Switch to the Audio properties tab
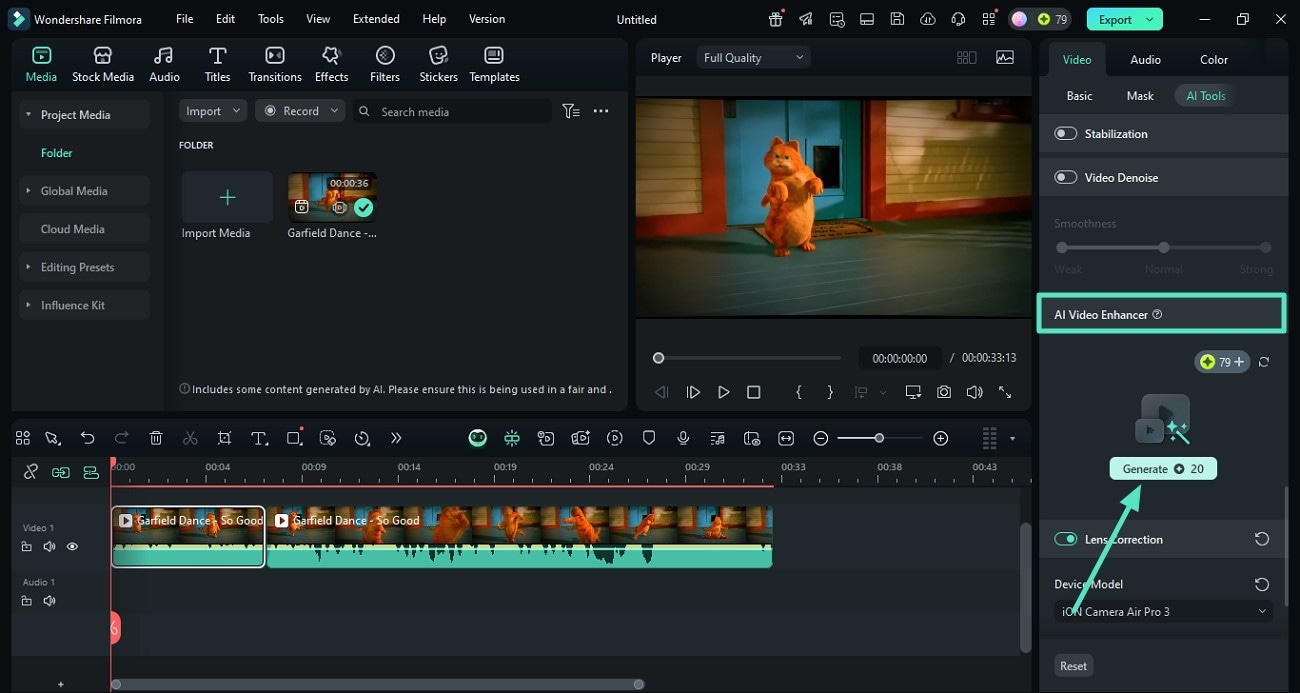The width and height of the screenshot is (1300, 693). [1145, 59]
